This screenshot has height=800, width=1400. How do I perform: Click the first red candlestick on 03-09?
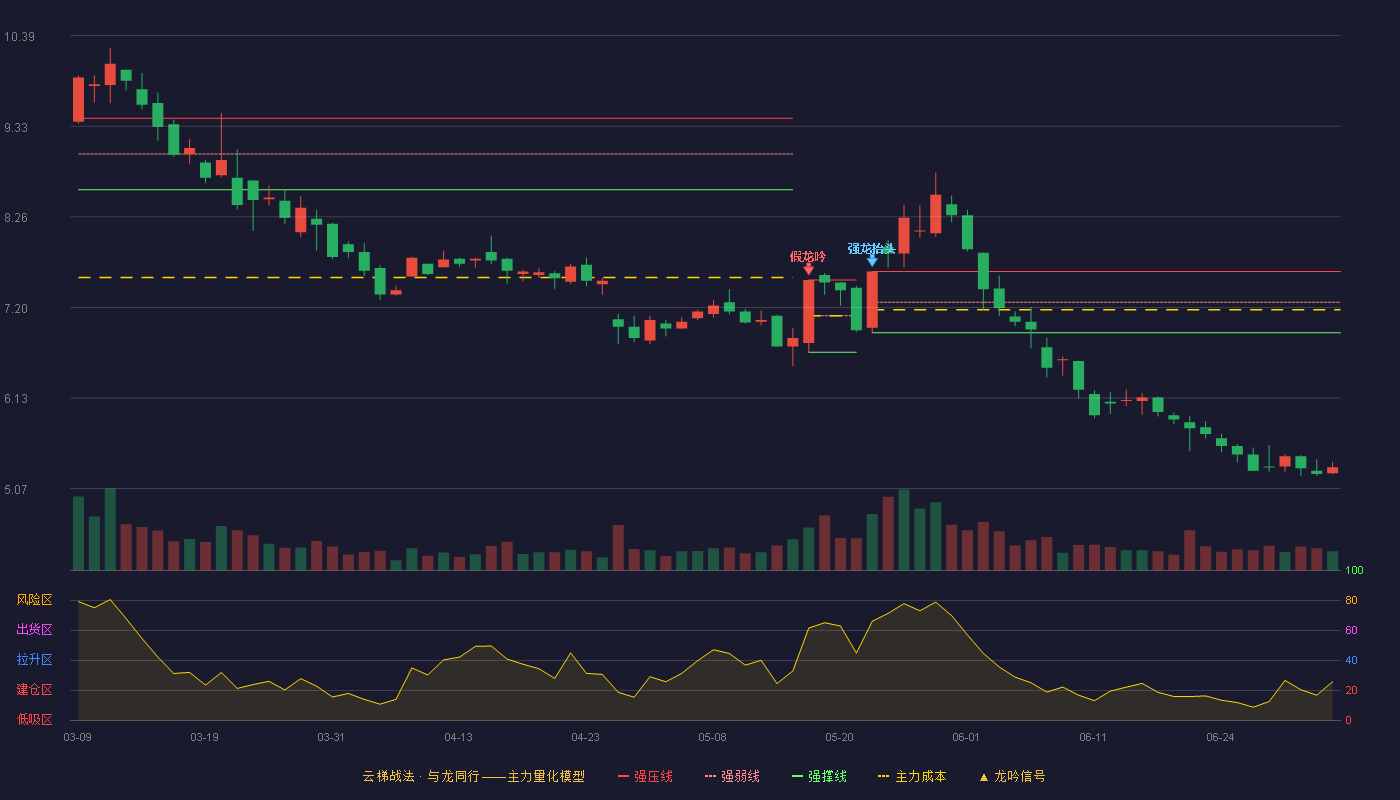(x=78, y=99)
